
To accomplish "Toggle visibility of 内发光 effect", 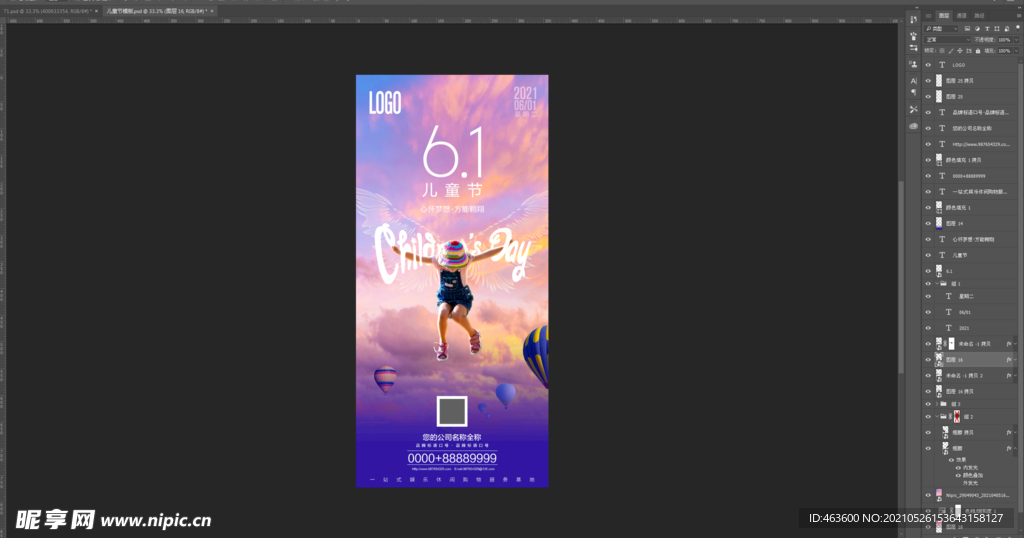I will [958, 467].
